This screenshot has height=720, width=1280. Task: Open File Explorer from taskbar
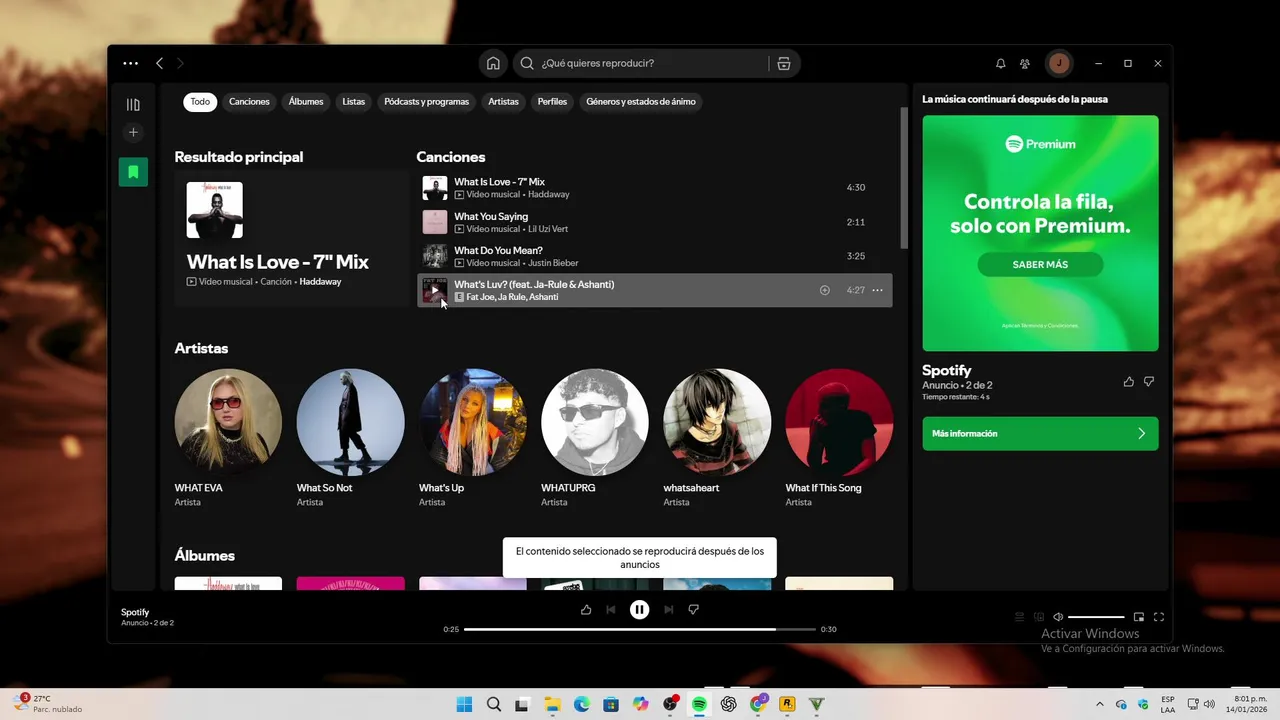pyautogui.click(x=552, y=704)
